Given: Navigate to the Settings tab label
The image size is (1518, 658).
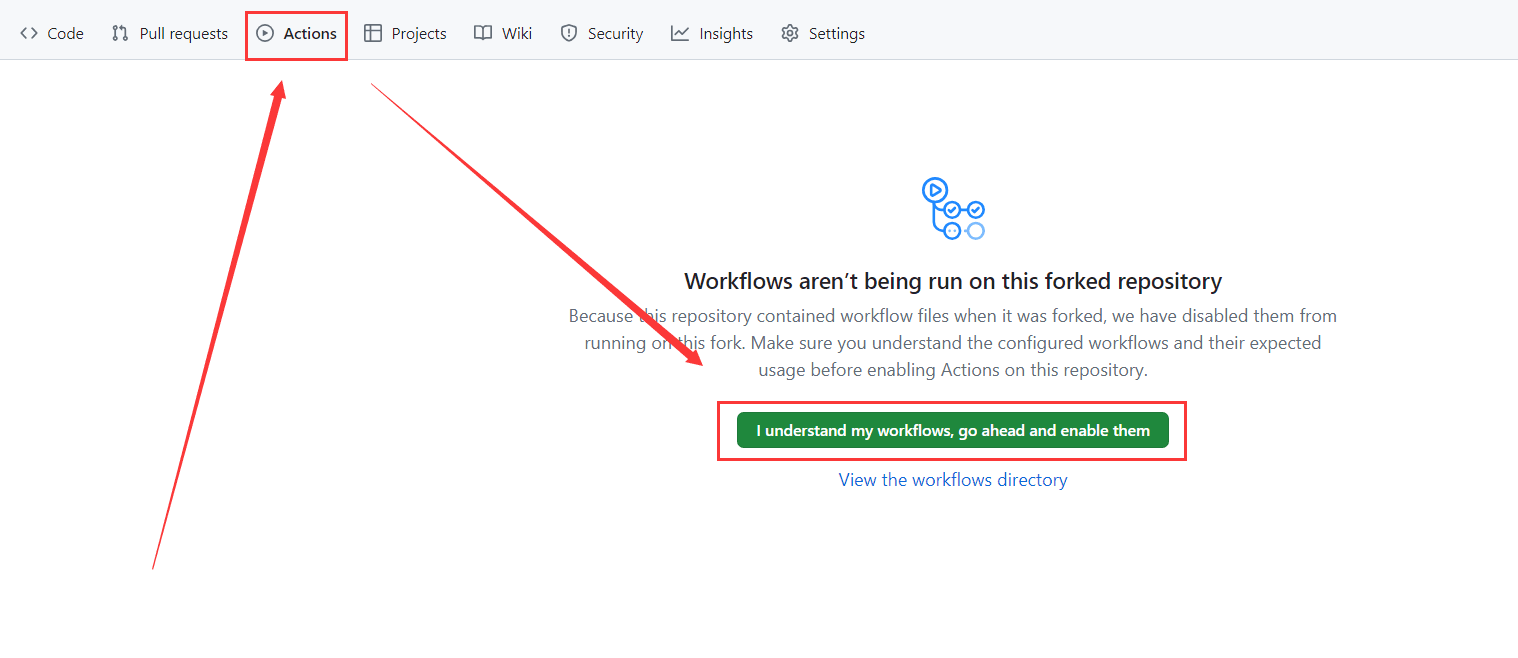Looking at the screenshot, I should [x=837, y=33].
